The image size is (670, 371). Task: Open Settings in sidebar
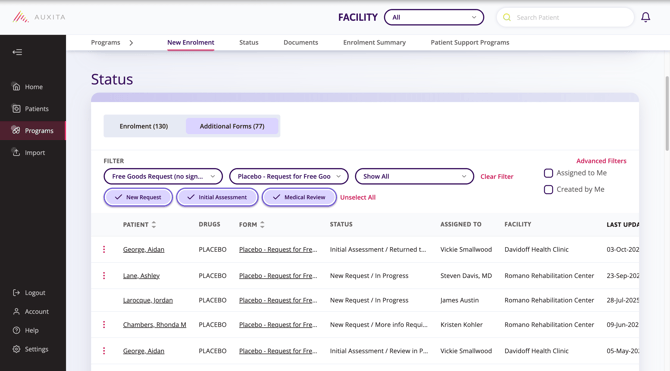[x=30, y=349]
